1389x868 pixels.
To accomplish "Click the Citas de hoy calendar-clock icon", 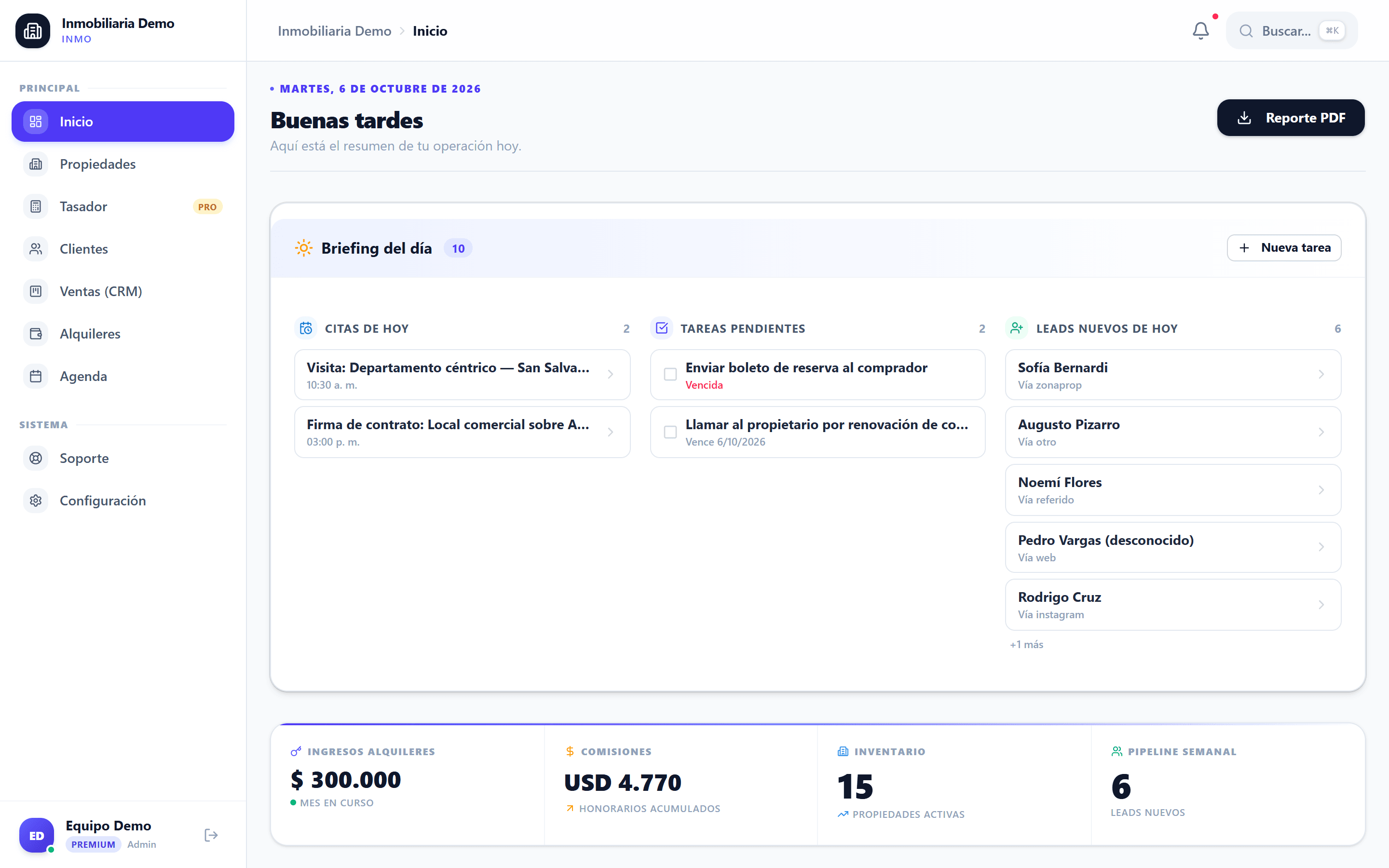I will point(306,328).
